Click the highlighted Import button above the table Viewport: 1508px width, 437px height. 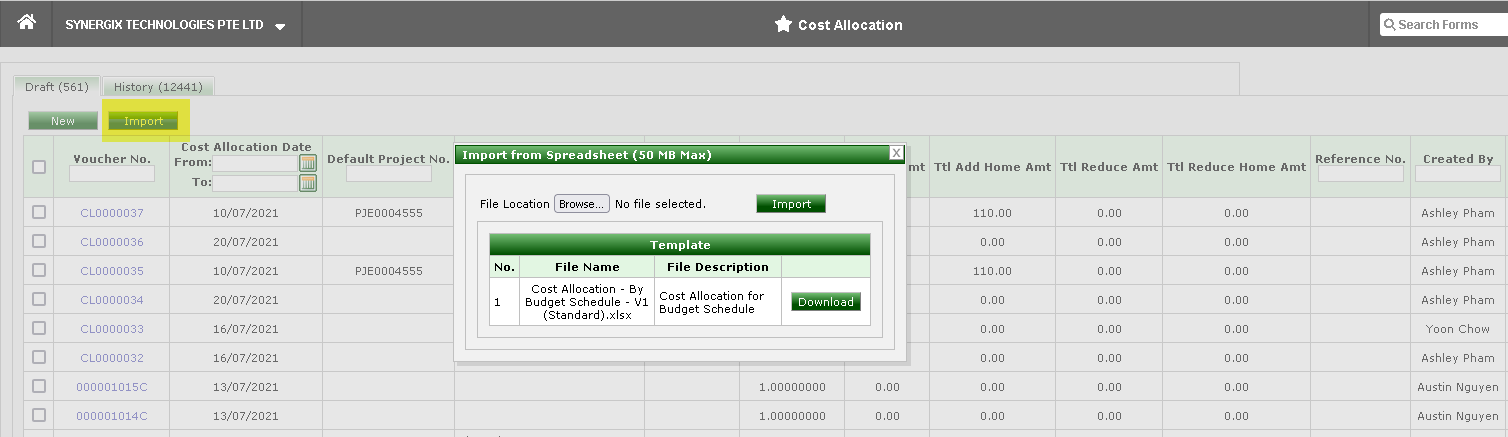144,121
